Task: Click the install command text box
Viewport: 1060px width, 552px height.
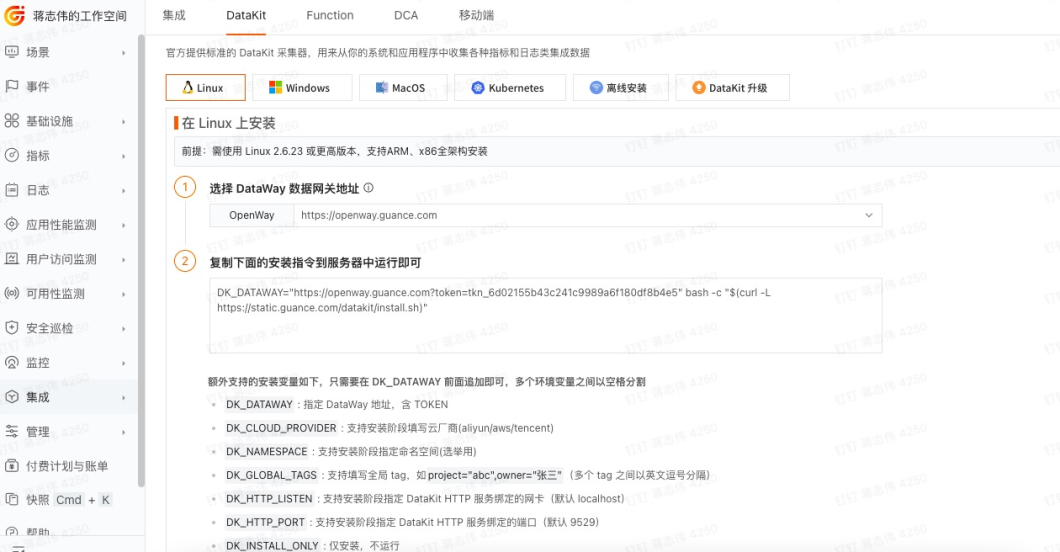Action: point(545,315)
